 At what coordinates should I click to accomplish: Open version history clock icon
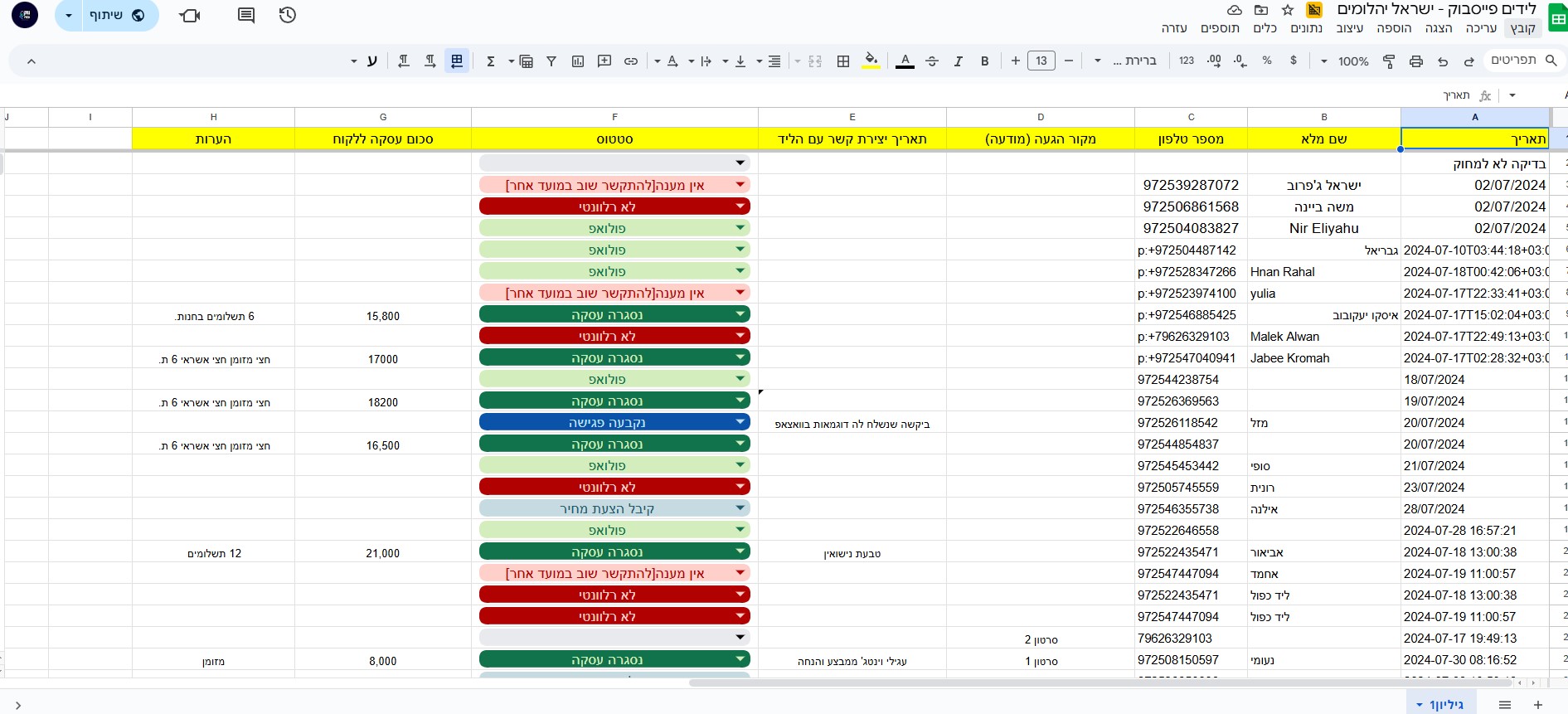(x=287, y=15)
